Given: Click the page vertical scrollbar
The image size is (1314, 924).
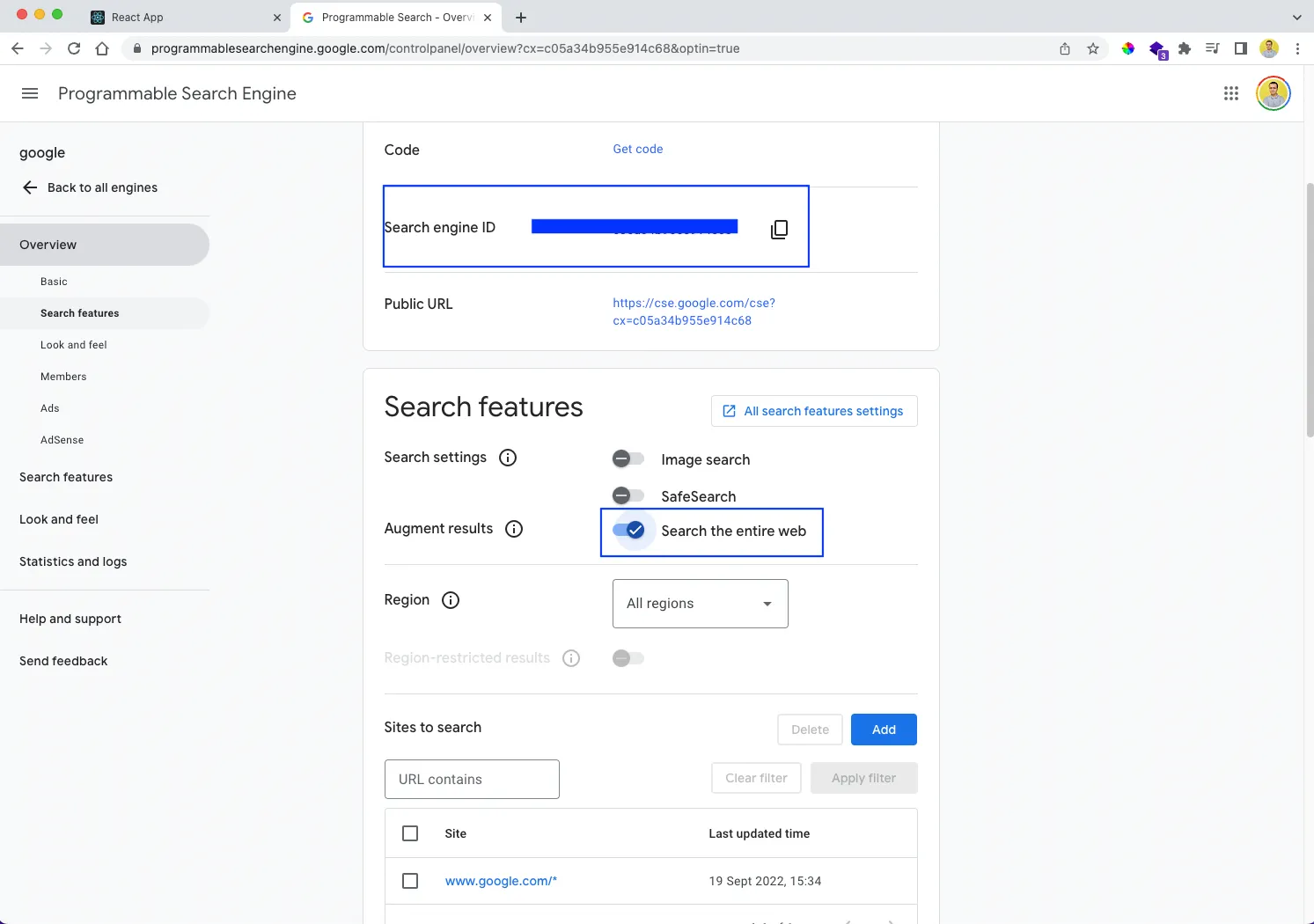Looking at the screenshot, I should [x=1309, y=308].
